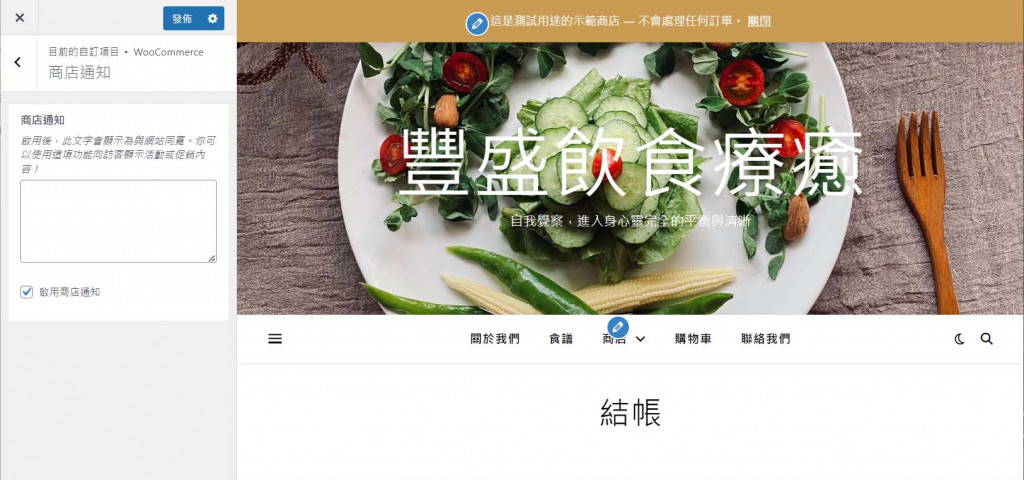
Task: Expand the 商店 submenu chevron
Action: 641,339
